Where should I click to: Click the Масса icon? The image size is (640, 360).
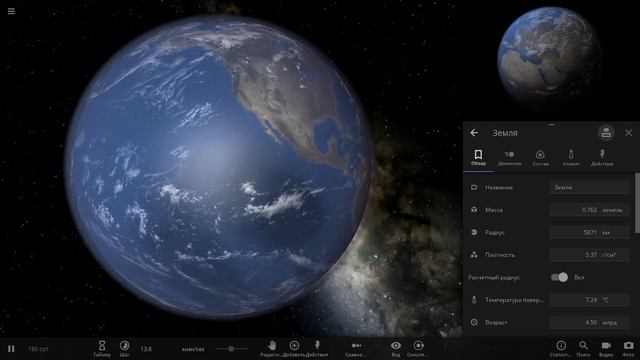point(474,210)
